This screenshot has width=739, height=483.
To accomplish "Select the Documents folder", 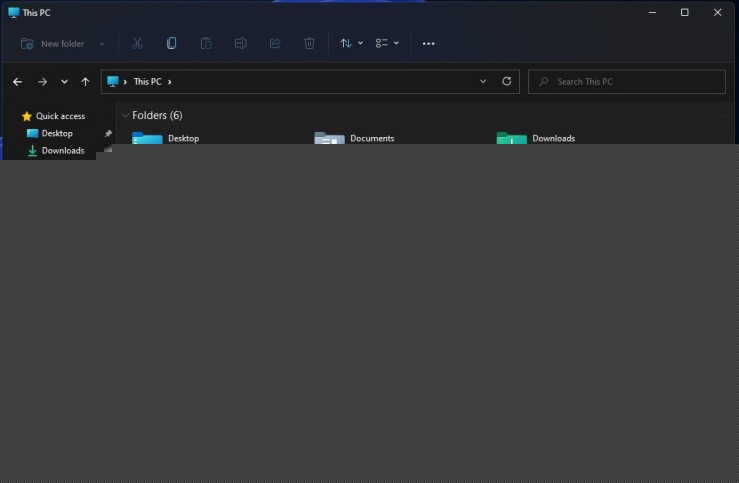I will tap(371, 138).
